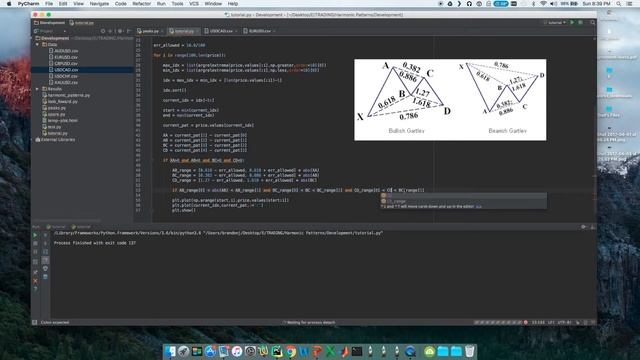Select the first suggestion in autocomplete popup
This screenshot has width=640, height=360.
click(463, 196)
